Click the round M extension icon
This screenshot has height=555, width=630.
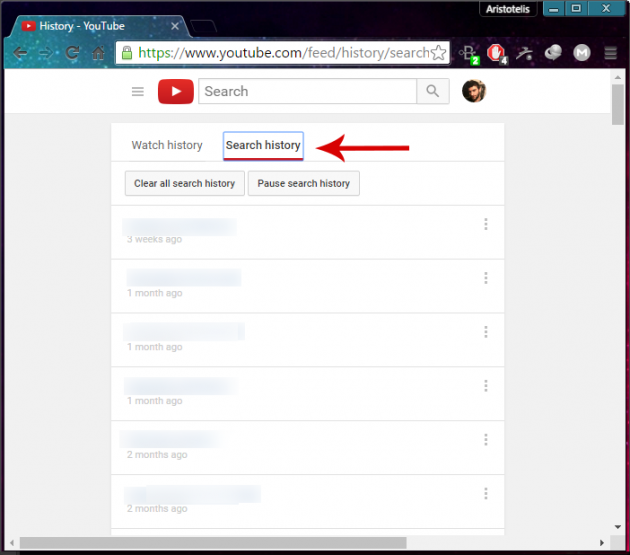[582, 53]
